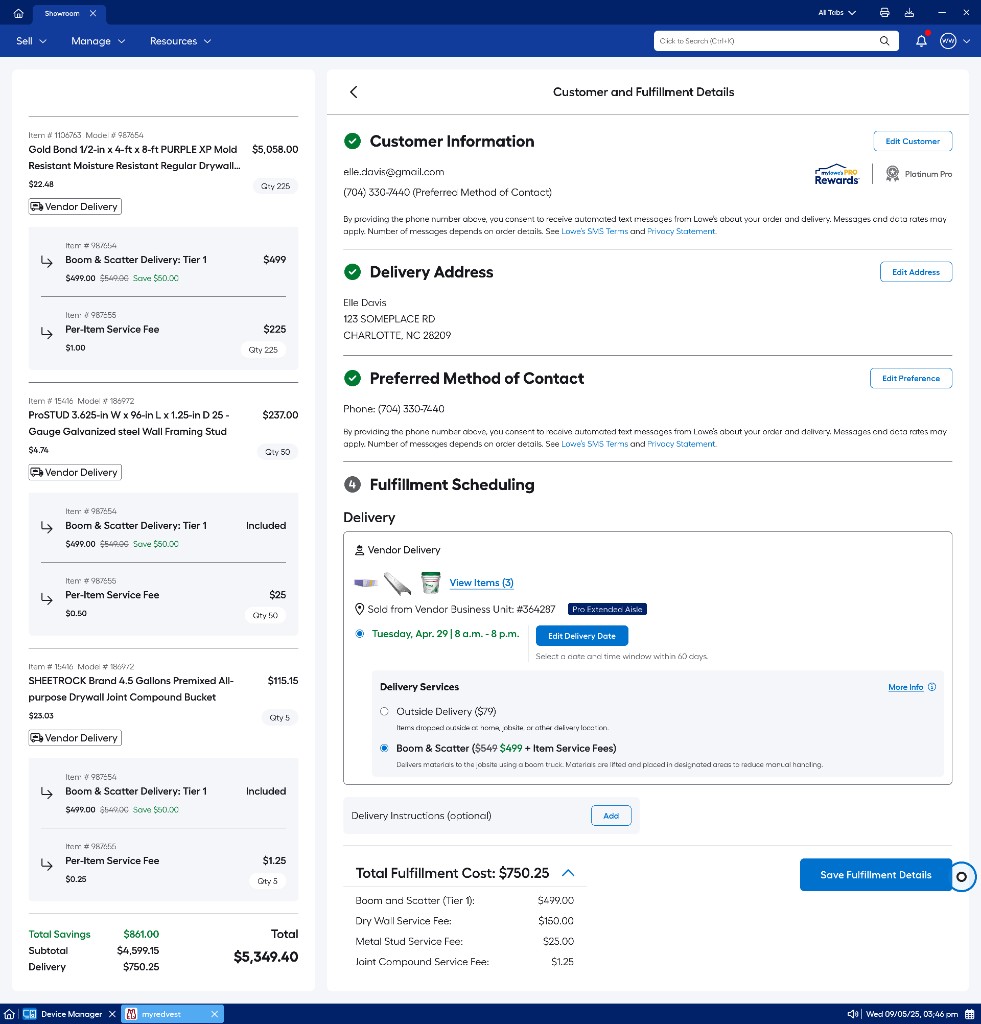The height and width of the screenshot is (1024, 981).
Task: Select Boom & Scatter delivery option
Action: pos(384,748)
